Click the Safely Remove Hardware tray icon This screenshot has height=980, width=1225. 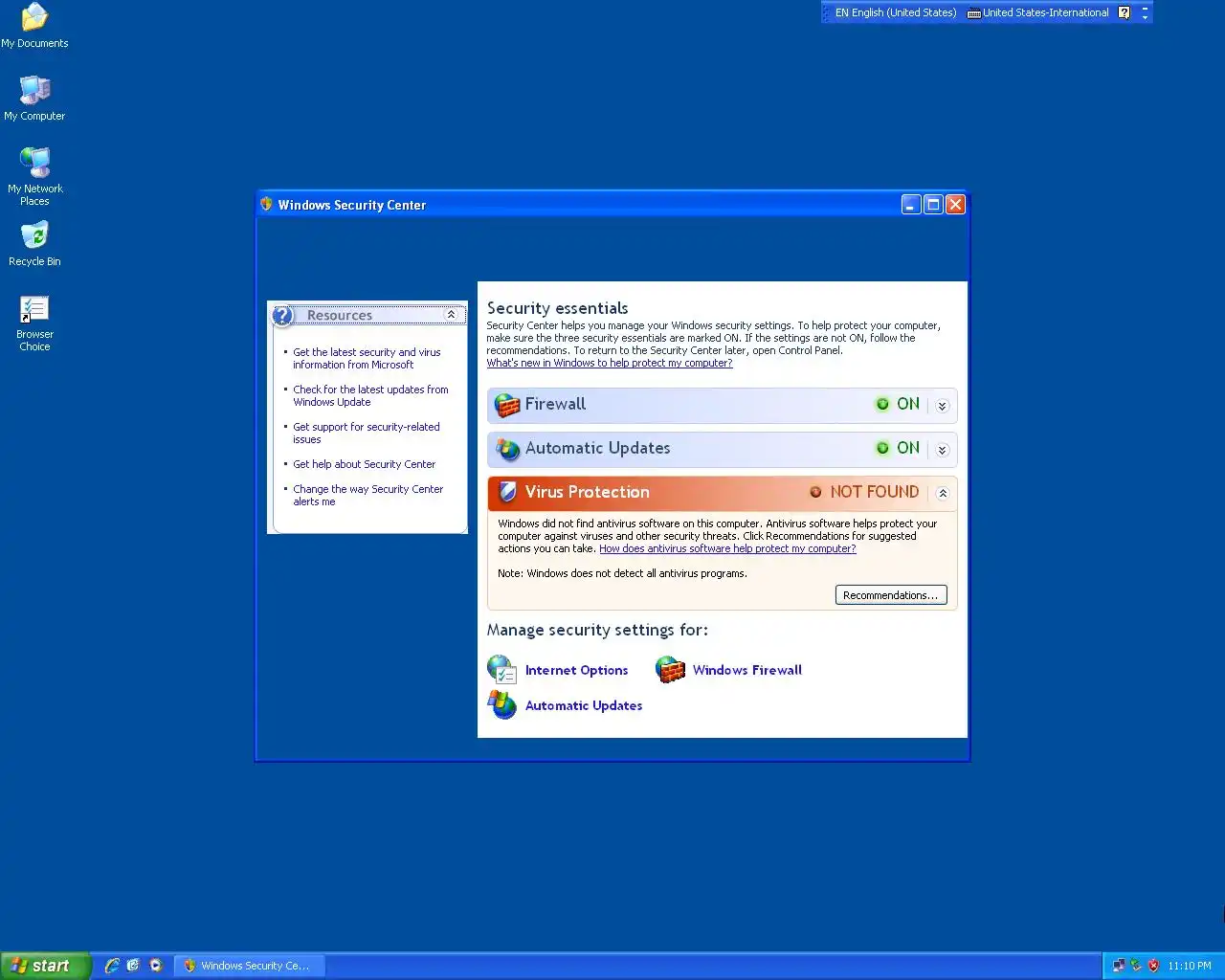pos(1136,966)
